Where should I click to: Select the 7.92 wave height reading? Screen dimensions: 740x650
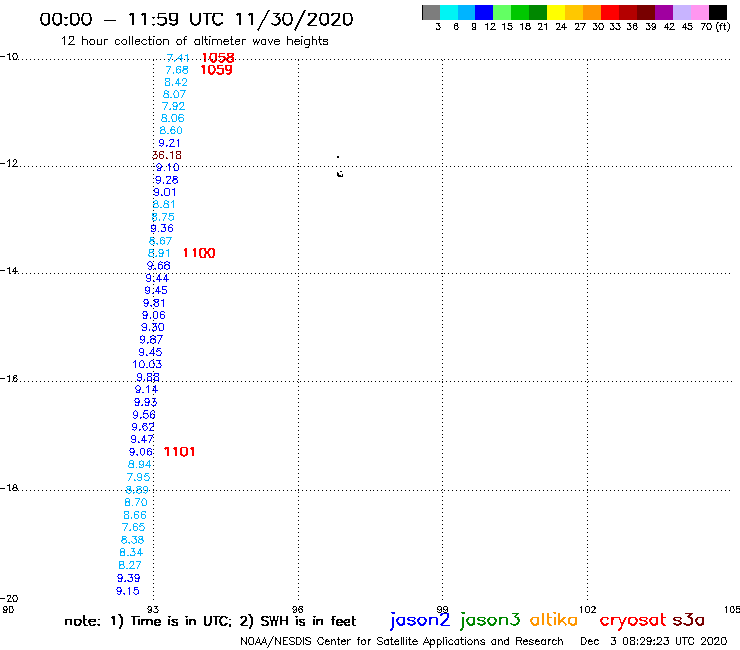[x=173, y=106]
